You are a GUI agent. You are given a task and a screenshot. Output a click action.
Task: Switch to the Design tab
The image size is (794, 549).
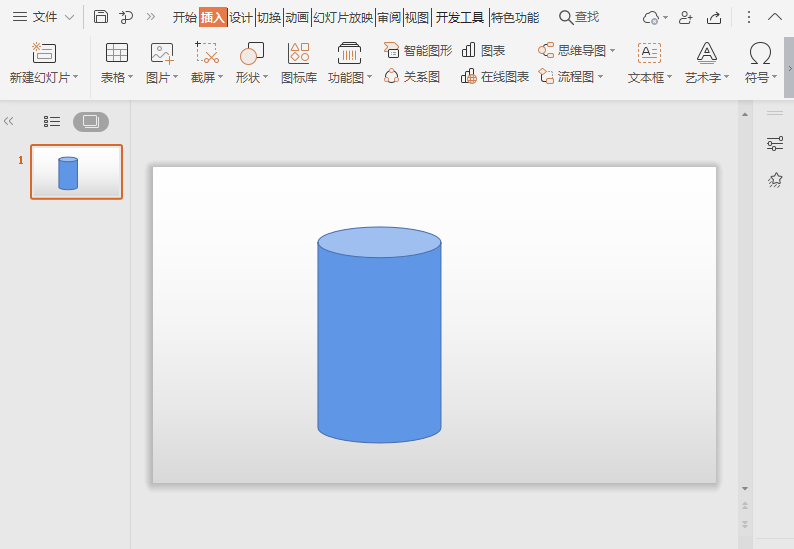(241, 17)
